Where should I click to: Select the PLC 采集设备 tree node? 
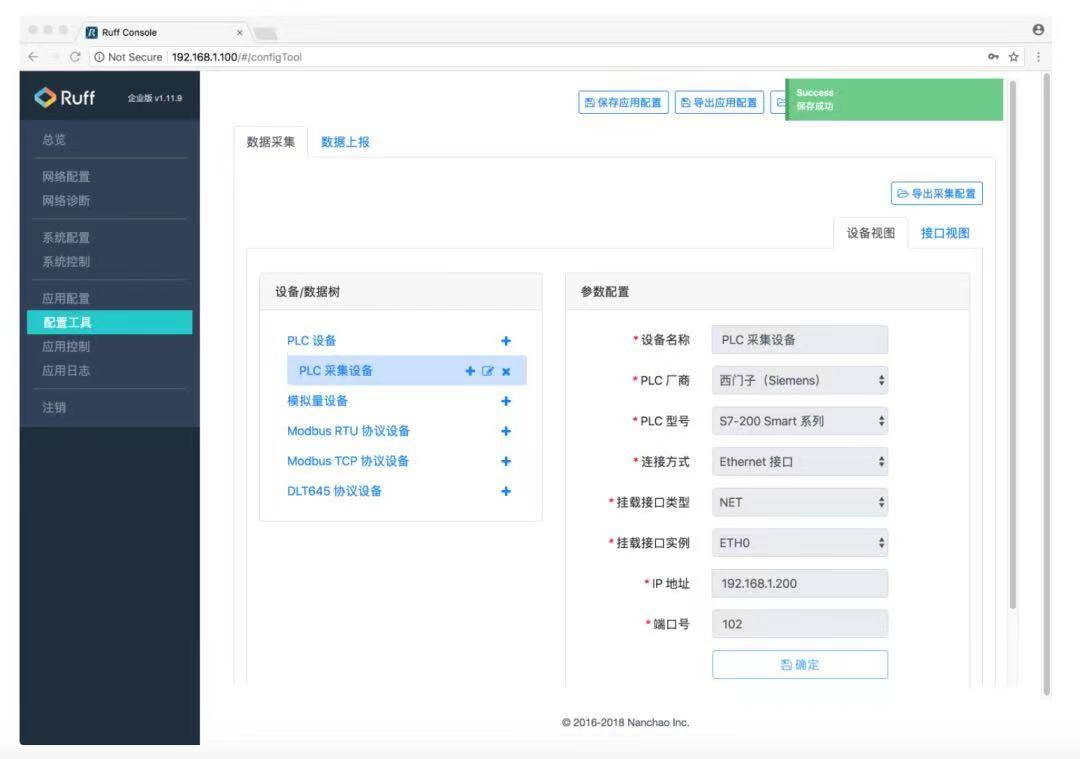[335, 371]
